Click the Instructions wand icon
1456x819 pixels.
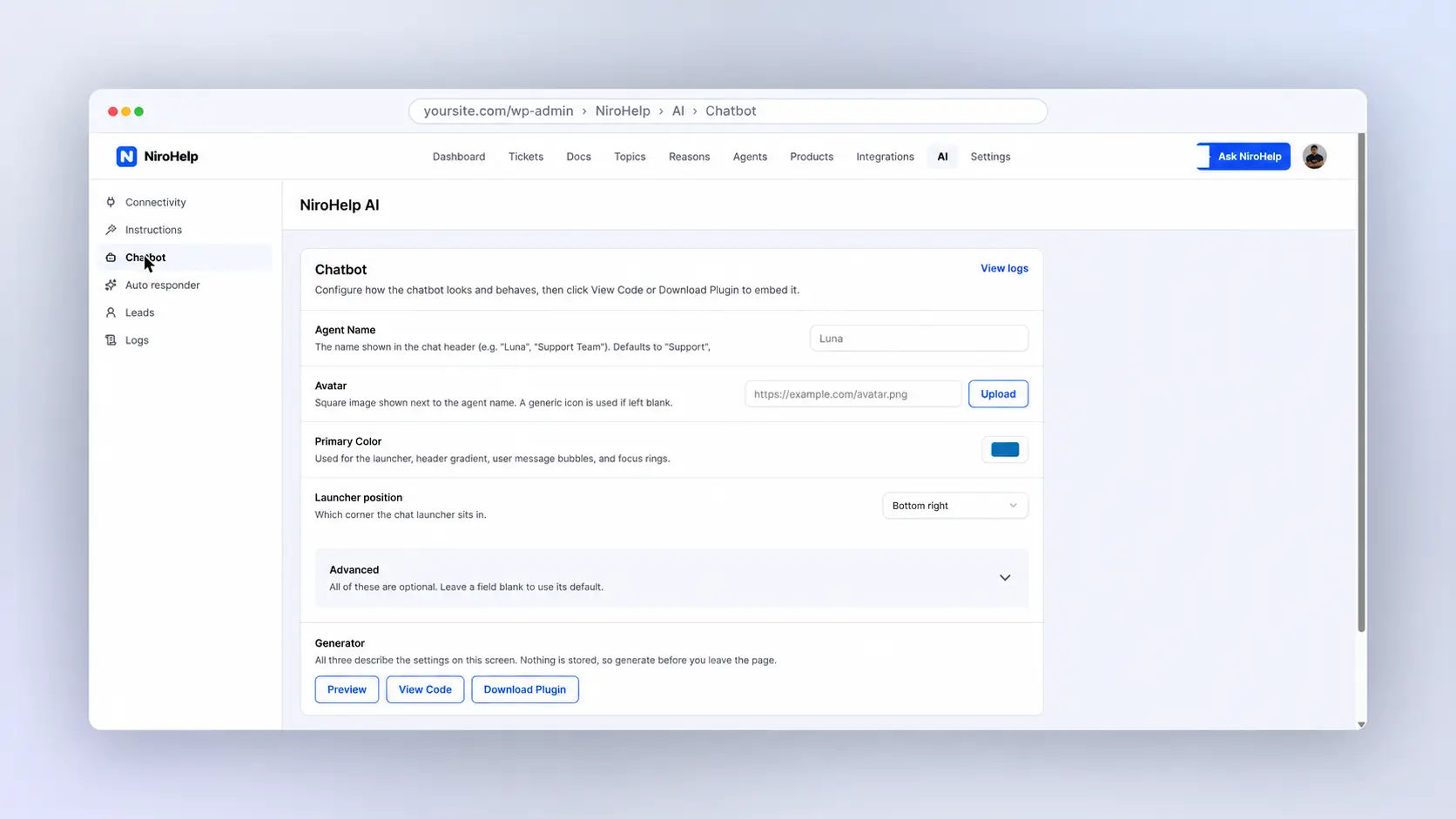click(111, 230)
